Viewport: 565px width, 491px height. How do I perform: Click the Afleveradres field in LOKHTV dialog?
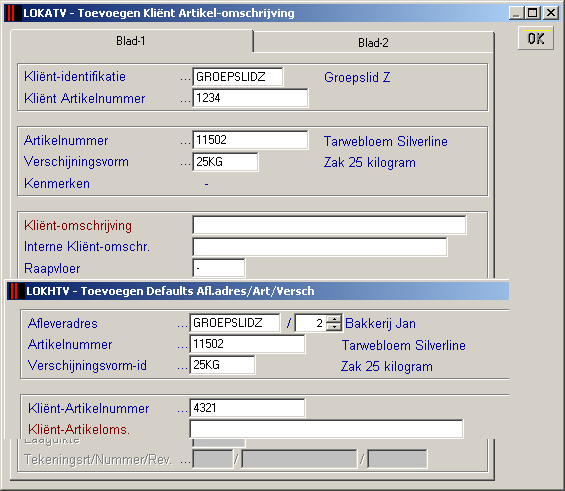(235, 323)
